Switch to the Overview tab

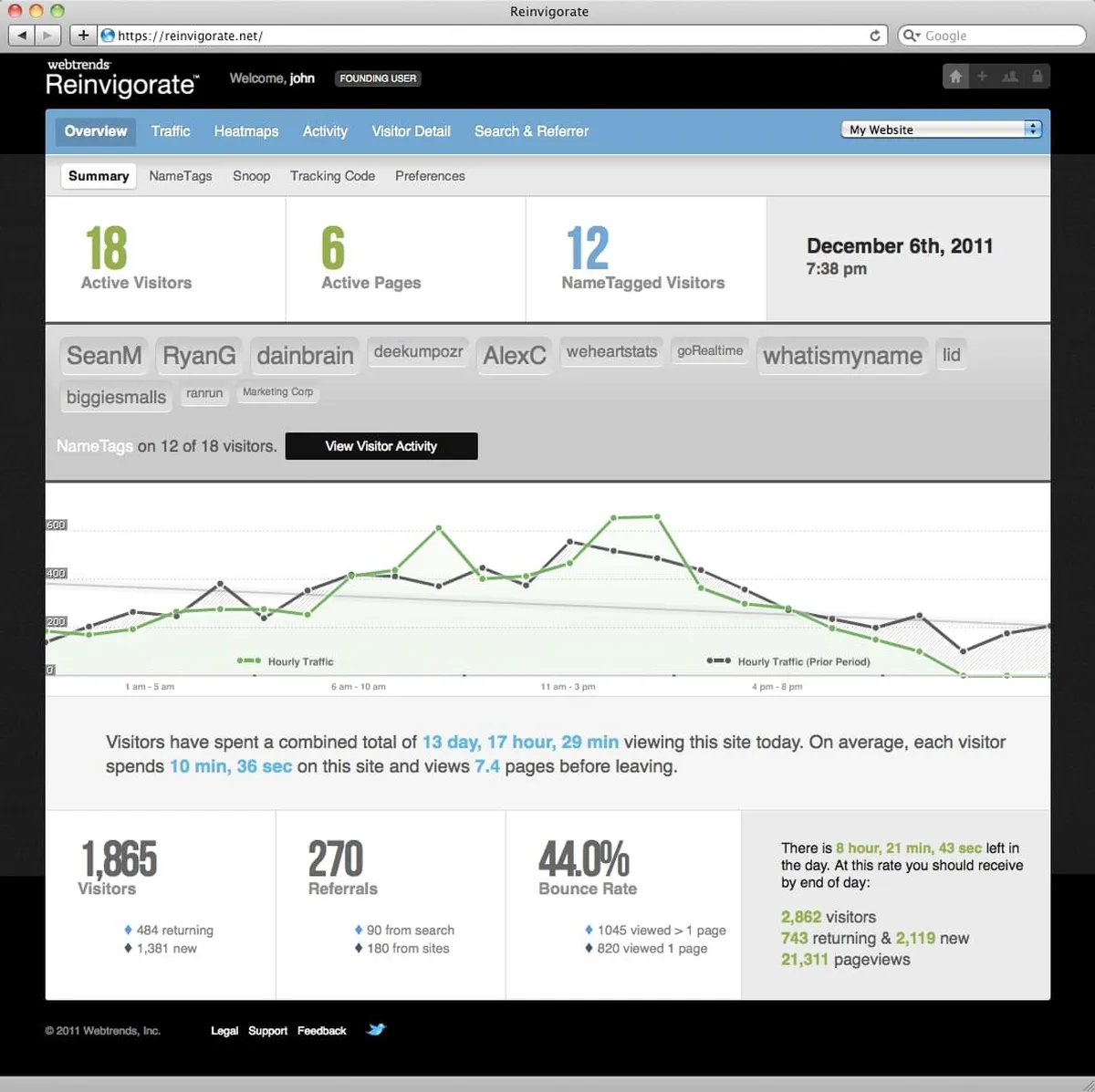[x=96, y=131]
